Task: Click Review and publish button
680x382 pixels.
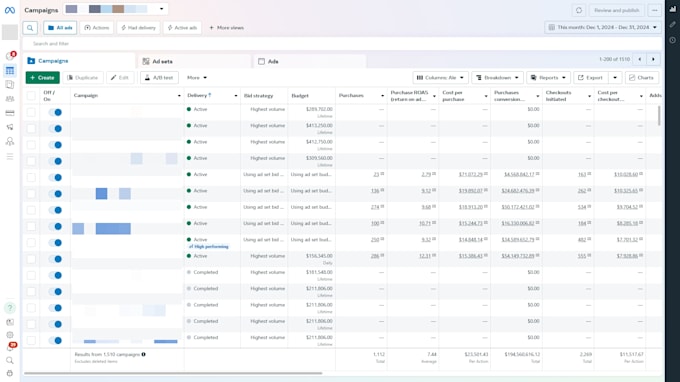Action: point(616,10)
